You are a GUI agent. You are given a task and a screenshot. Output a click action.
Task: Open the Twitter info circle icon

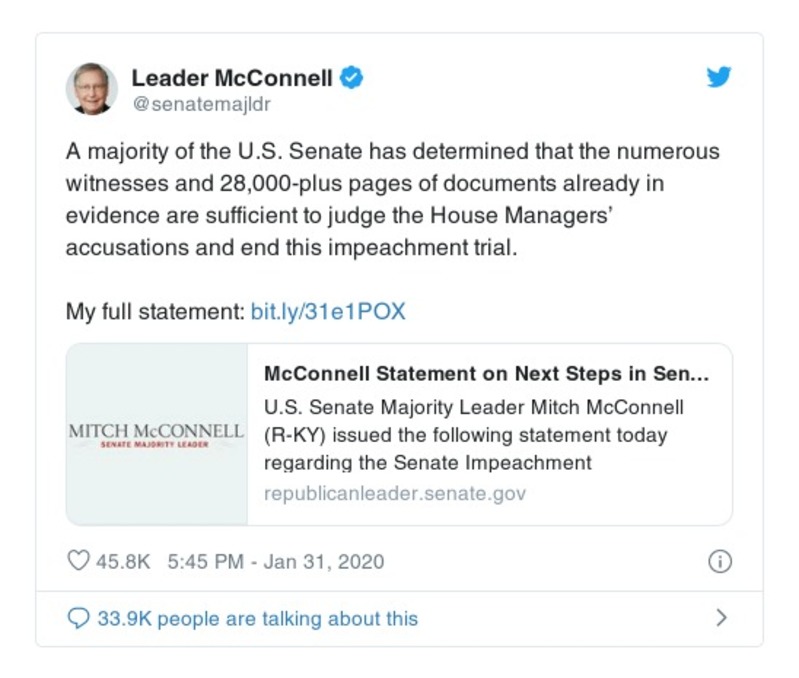point(719,562)
